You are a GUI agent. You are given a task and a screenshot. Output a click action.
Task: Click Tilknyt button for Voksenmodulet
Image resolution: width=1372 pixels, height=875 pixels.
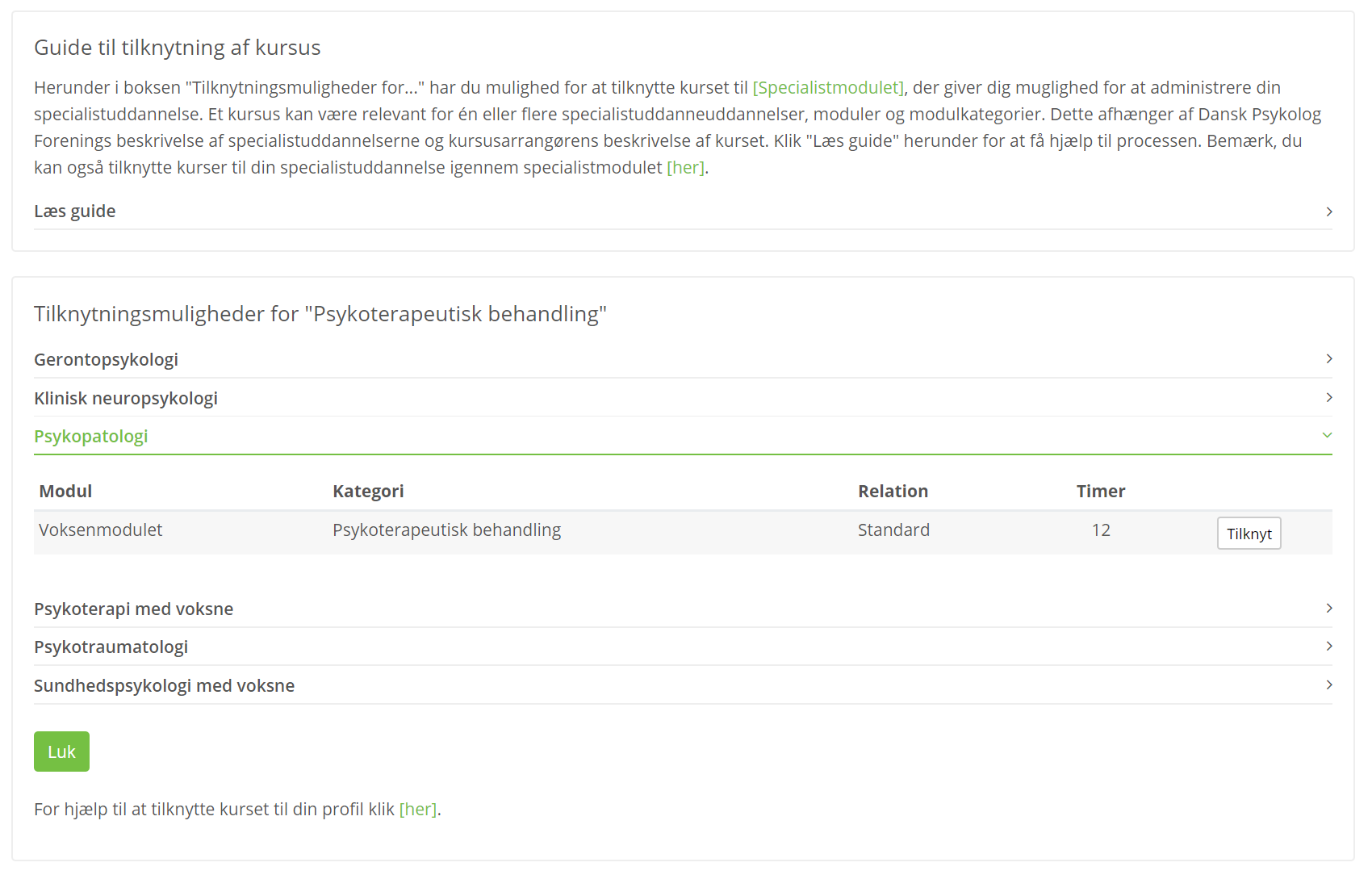(1249, 534)
